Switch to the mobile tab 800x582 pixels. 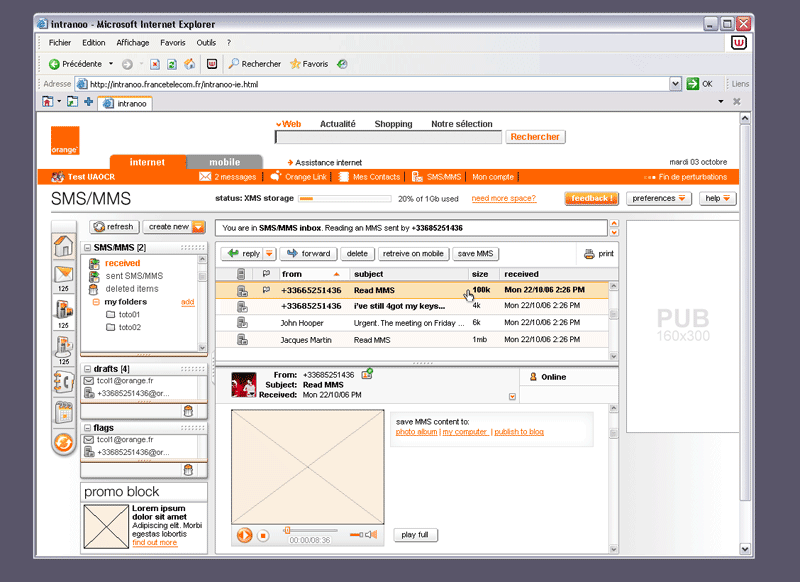point(224,162)
